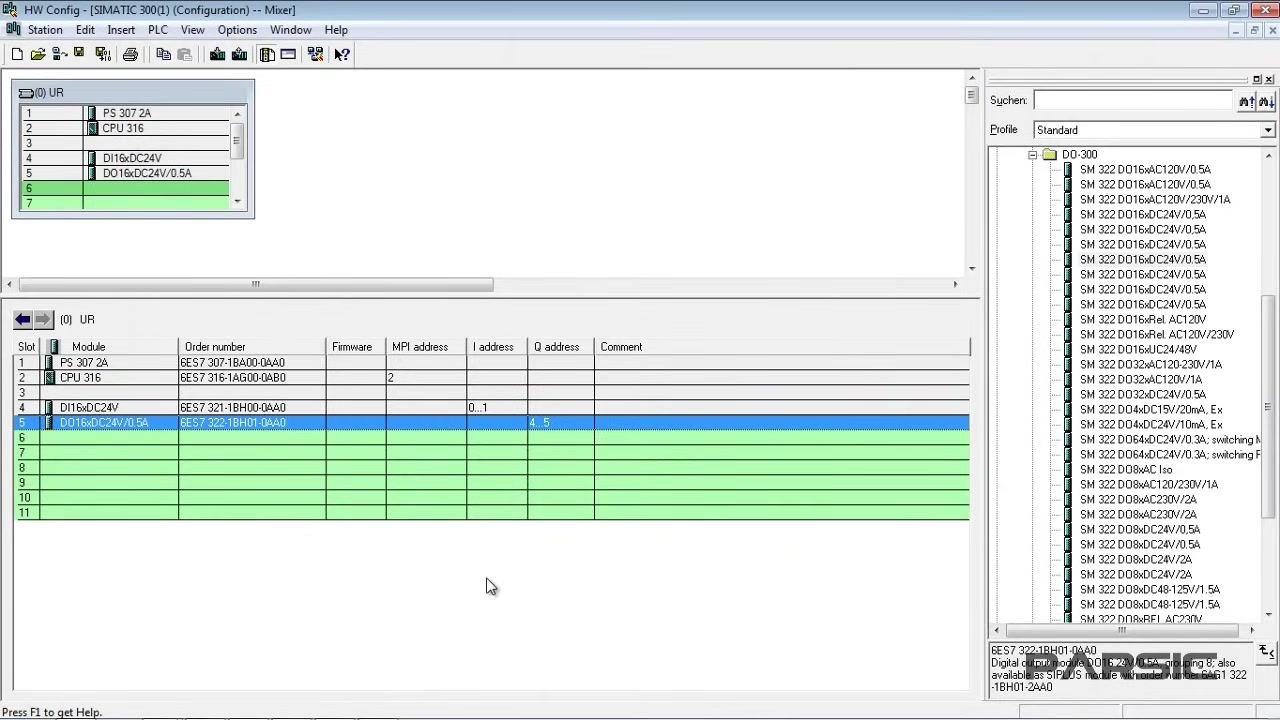This screenshot has width=1280, height=720.
Task: Select CPU 316 row in the detail table
Action: click(x=492, y=378)
